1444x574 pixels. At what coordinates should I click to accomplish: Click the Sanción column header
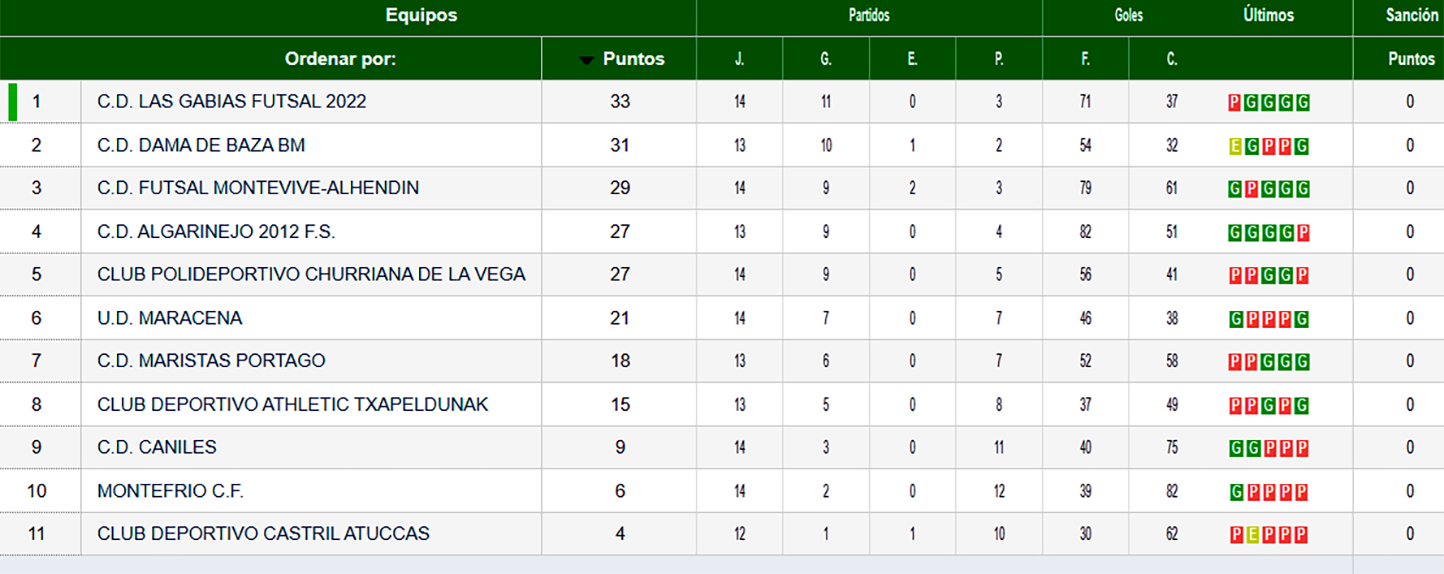coord(1411,16)
